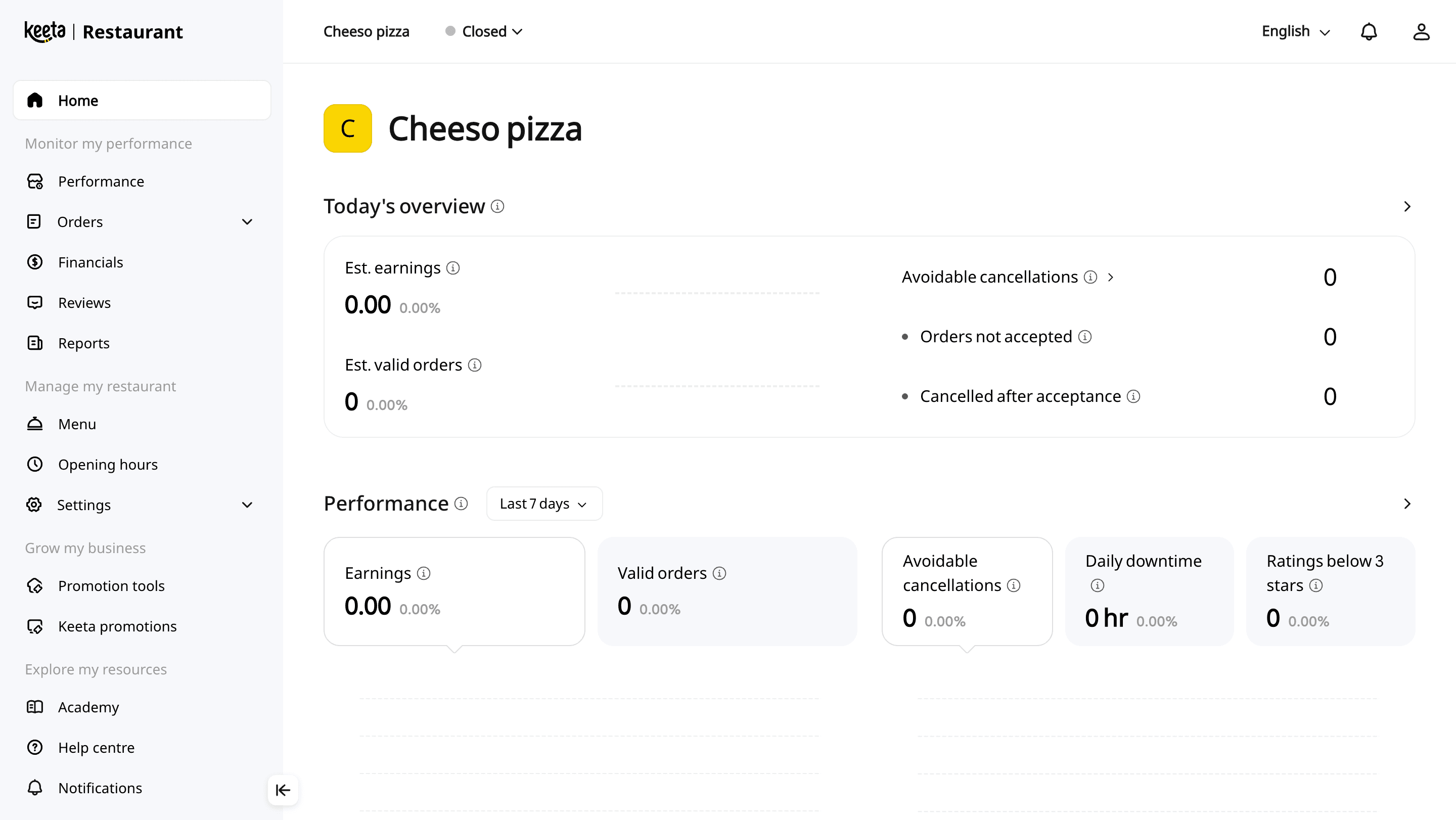This screenshot has height=820, width=1456.
Task: Open the Last 7 days period dropdown
Action: click(544, 504)
